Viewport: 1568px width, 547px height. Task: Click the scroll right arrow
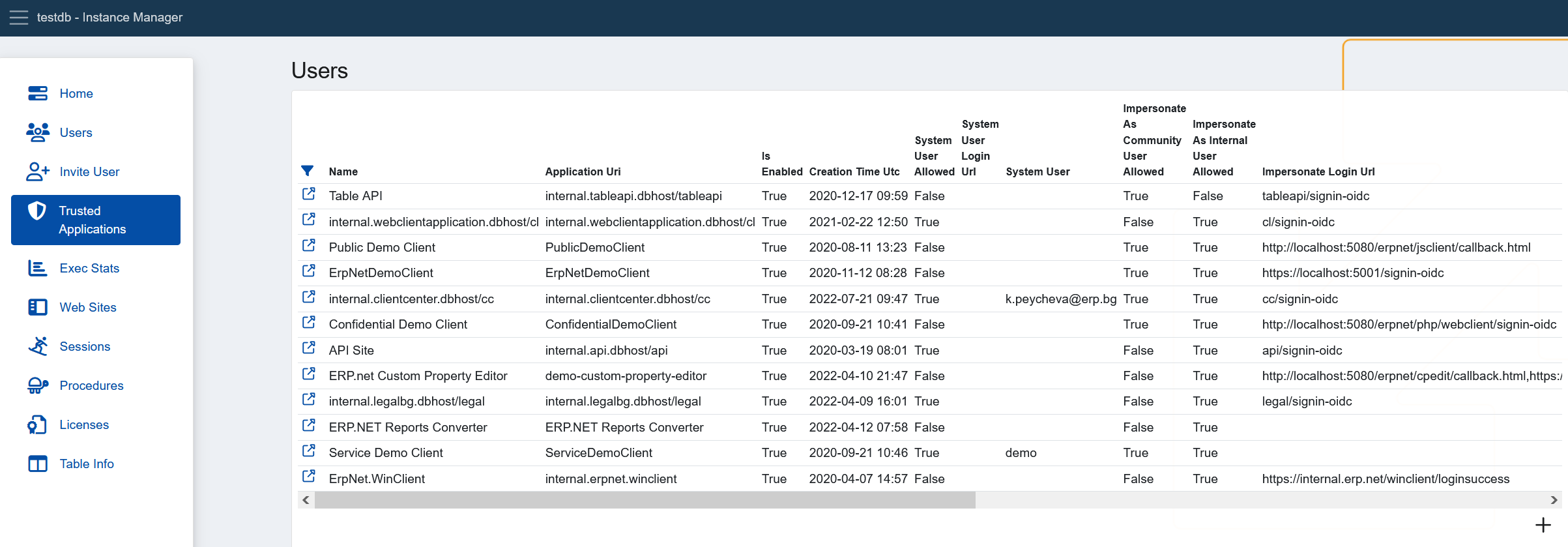pos(1554,500)
